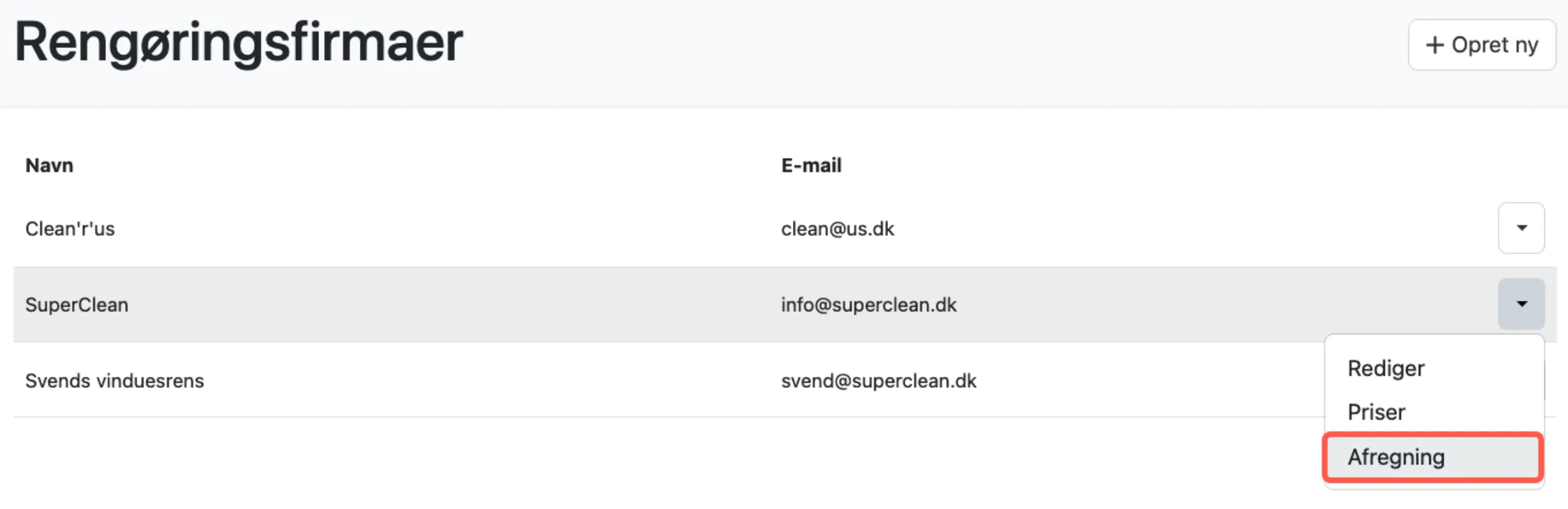This screenshot has height=509, width=1568.
Task: Click the E-mail column header
Action: coord(811,166)
